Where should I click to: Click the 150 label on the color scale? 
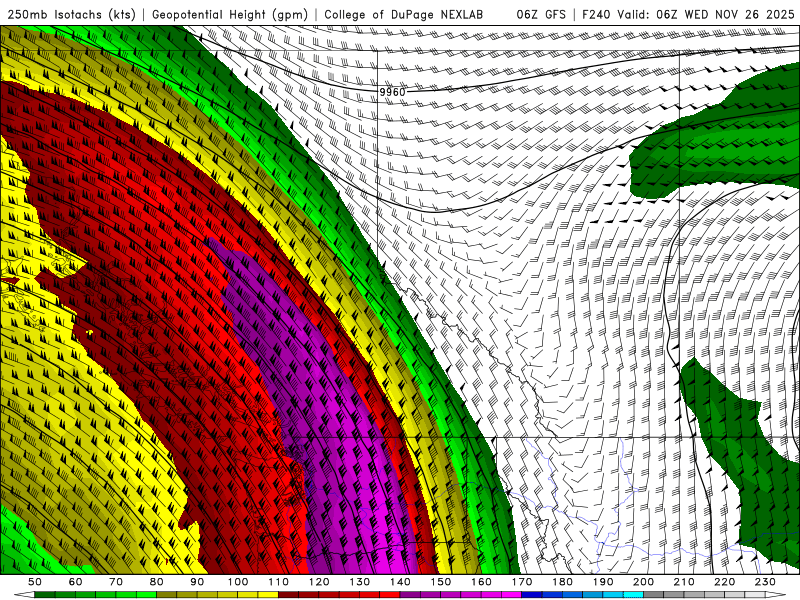coord(440,582)
